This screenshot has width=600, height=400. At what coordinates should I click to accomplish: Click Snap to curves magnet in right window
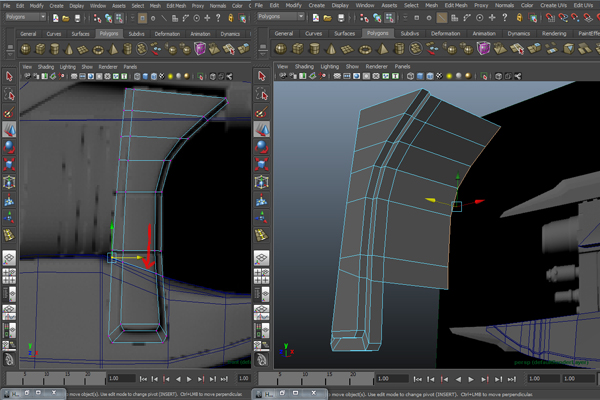click(x=562, y=18)
